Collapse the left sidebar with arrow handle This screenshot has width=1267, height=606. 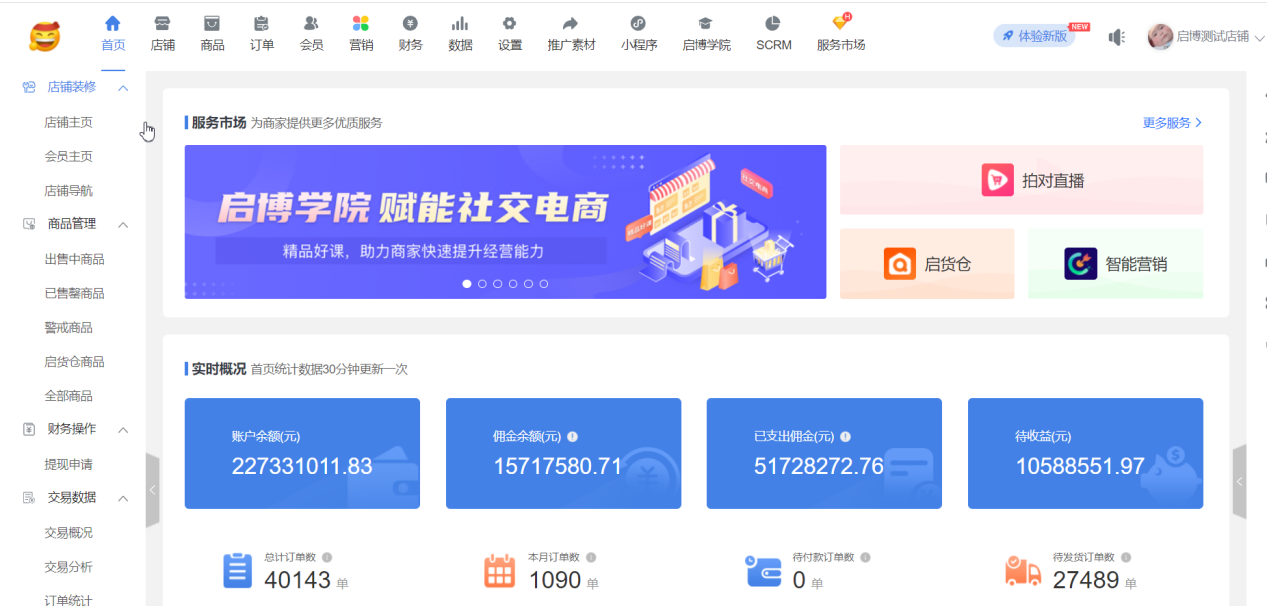(152, 490)
